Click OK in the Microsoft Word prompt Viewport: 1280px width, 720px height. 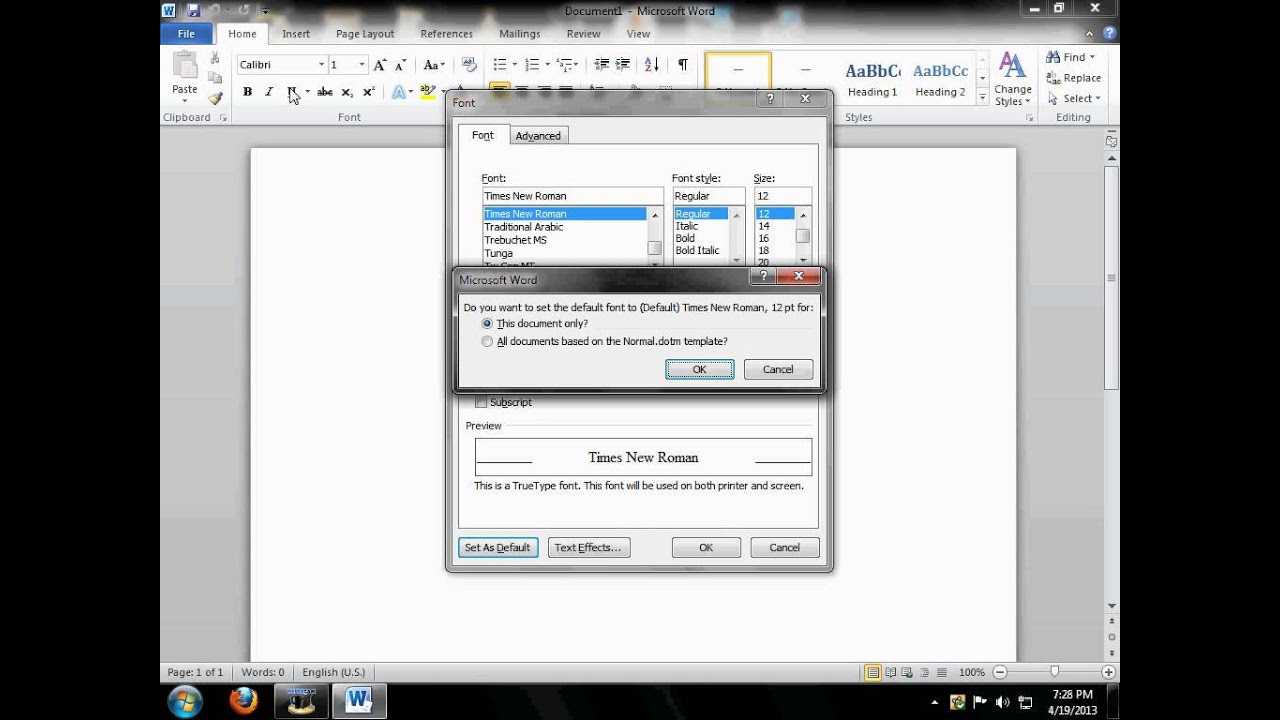(699, 369)
